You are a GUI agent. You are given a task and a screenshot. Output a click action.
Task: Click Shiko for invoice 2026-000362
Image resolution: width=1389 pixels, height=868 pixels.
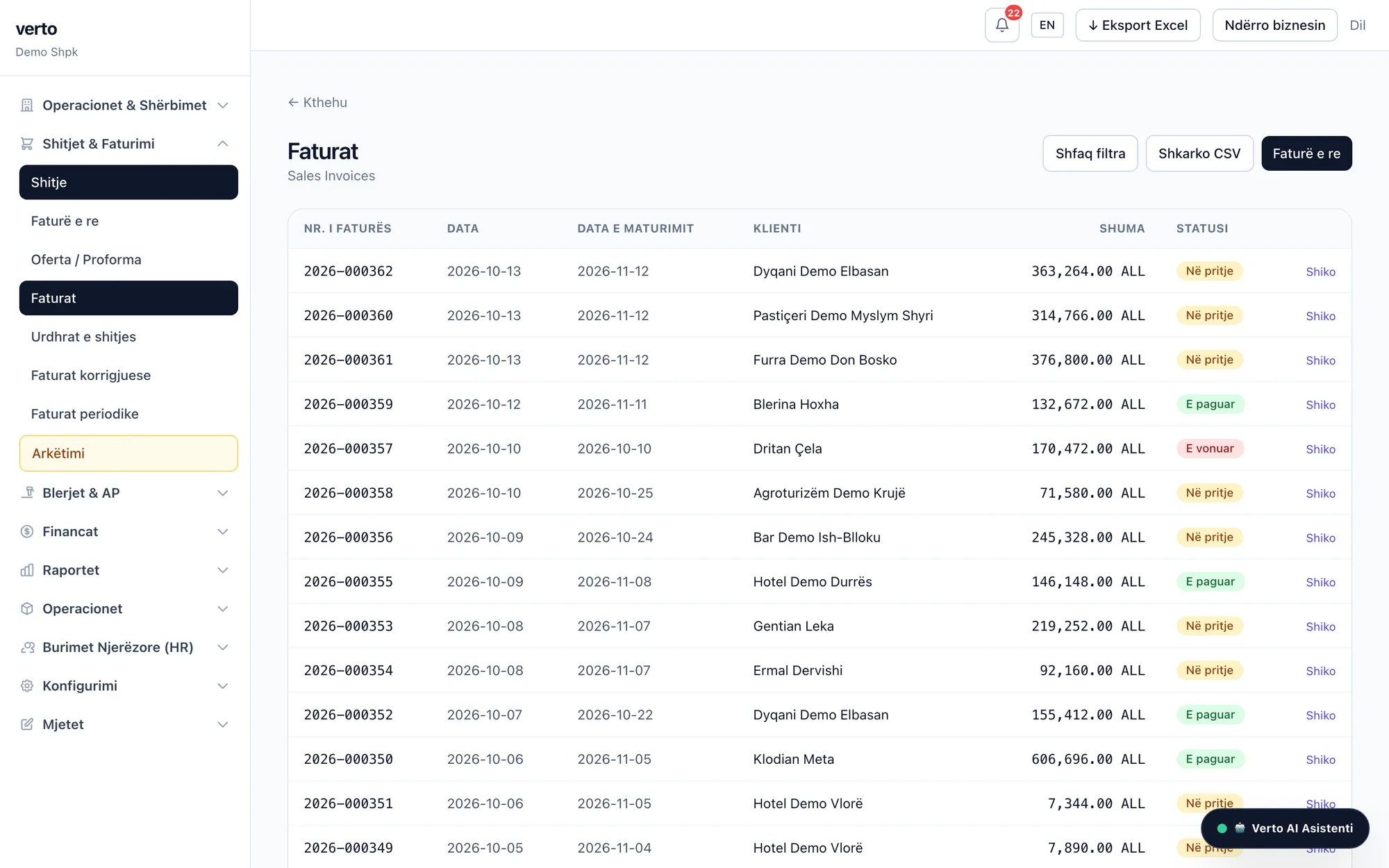pos(1320,272)
